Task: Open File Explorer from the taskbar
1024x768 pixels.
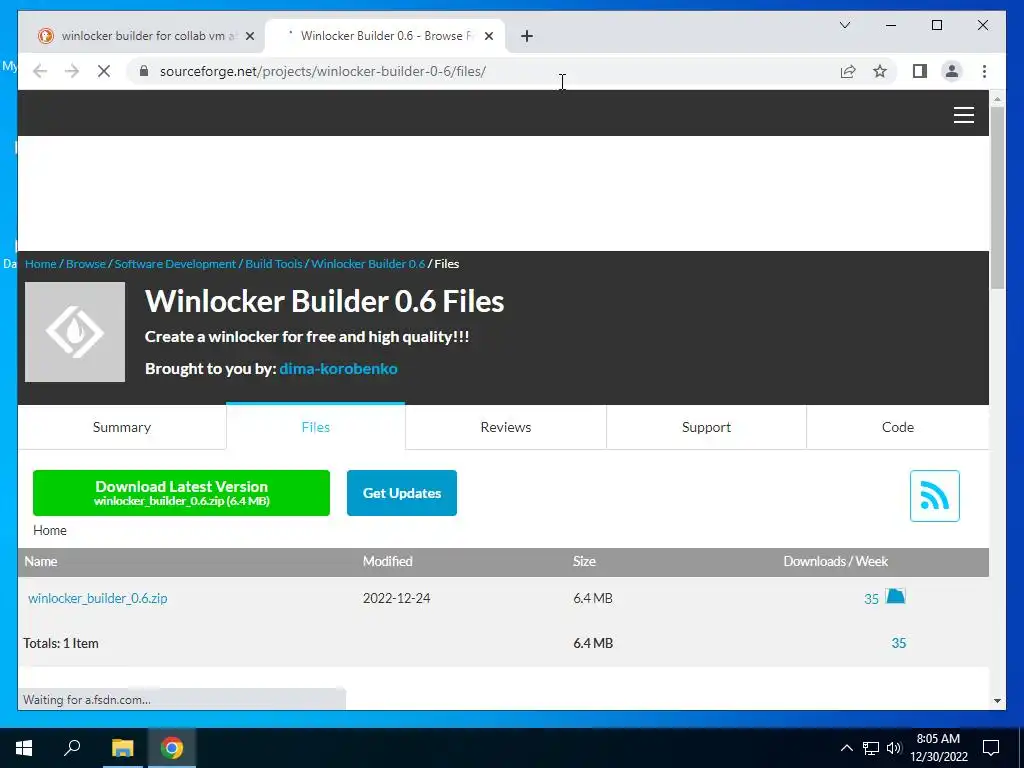Action: tap(122, 748)
